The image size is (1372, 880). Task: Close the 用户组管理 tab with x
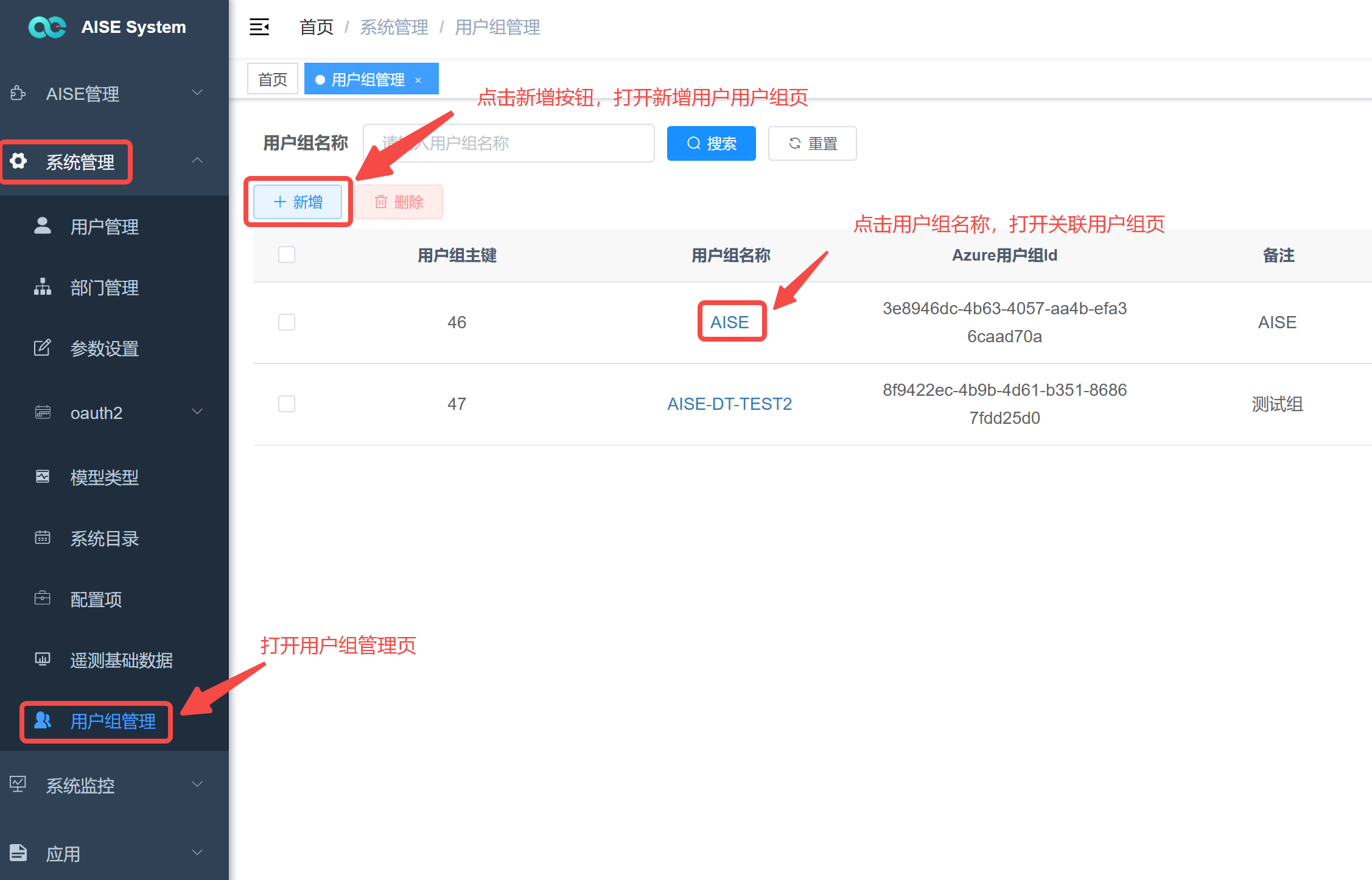[418, 80]
